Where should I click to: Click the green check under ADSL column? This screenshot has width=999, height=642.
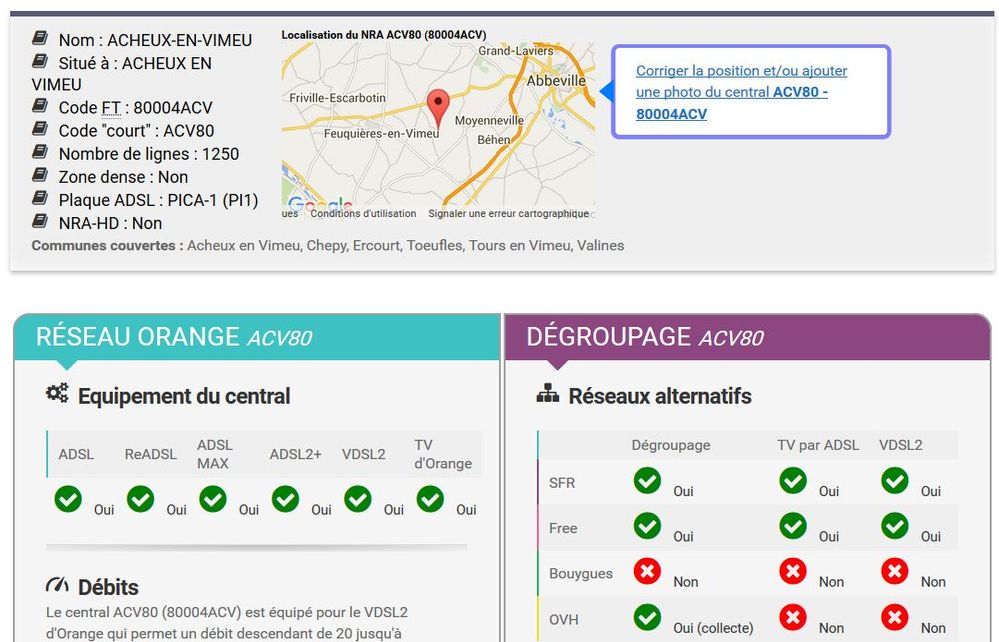(68, 499)
